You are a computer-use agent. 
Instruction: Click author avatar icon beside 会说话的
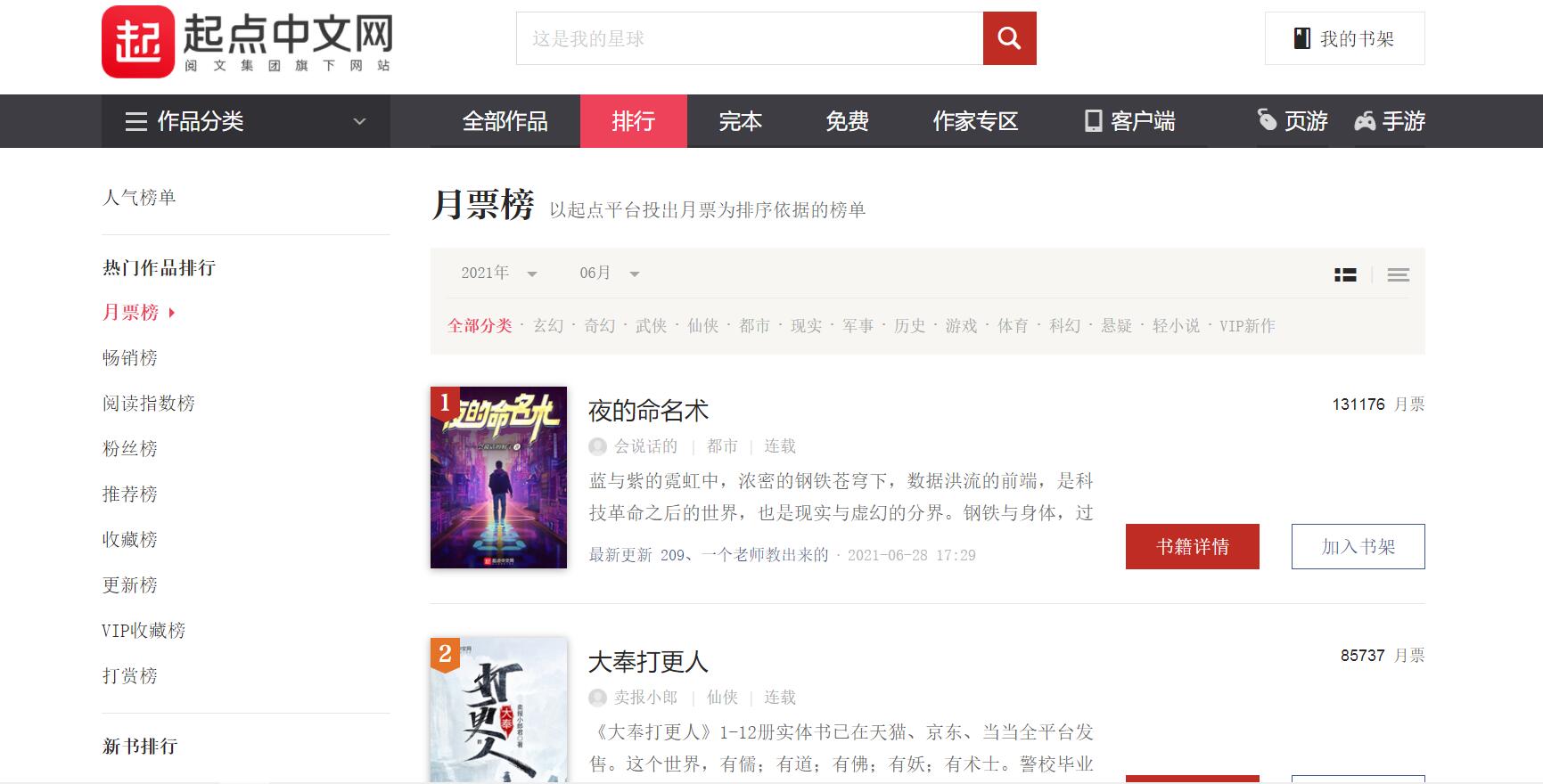(x=597, y=446)
